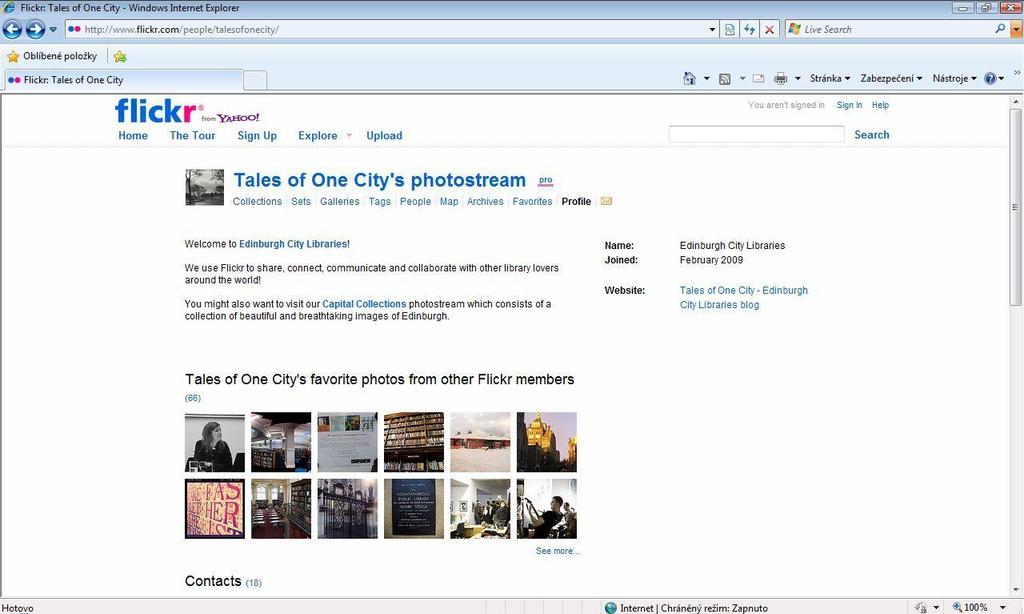Go to Flickr Home
The height and width of the screenshot is (614, 1024).
point(133,135)
